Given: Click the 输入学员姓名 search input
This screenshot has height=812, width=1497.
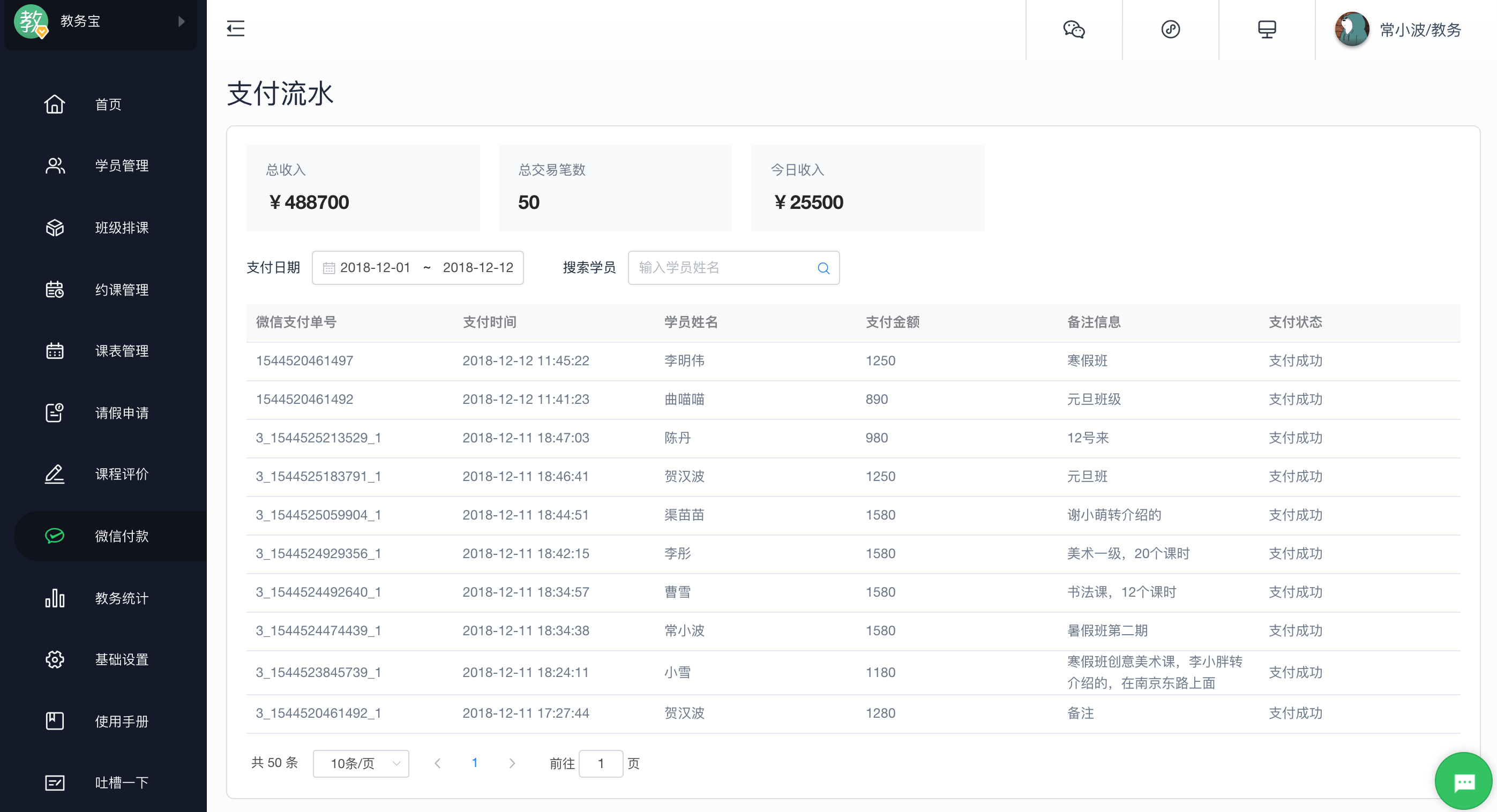Looking at the screenshot, I should coord(721,268).
